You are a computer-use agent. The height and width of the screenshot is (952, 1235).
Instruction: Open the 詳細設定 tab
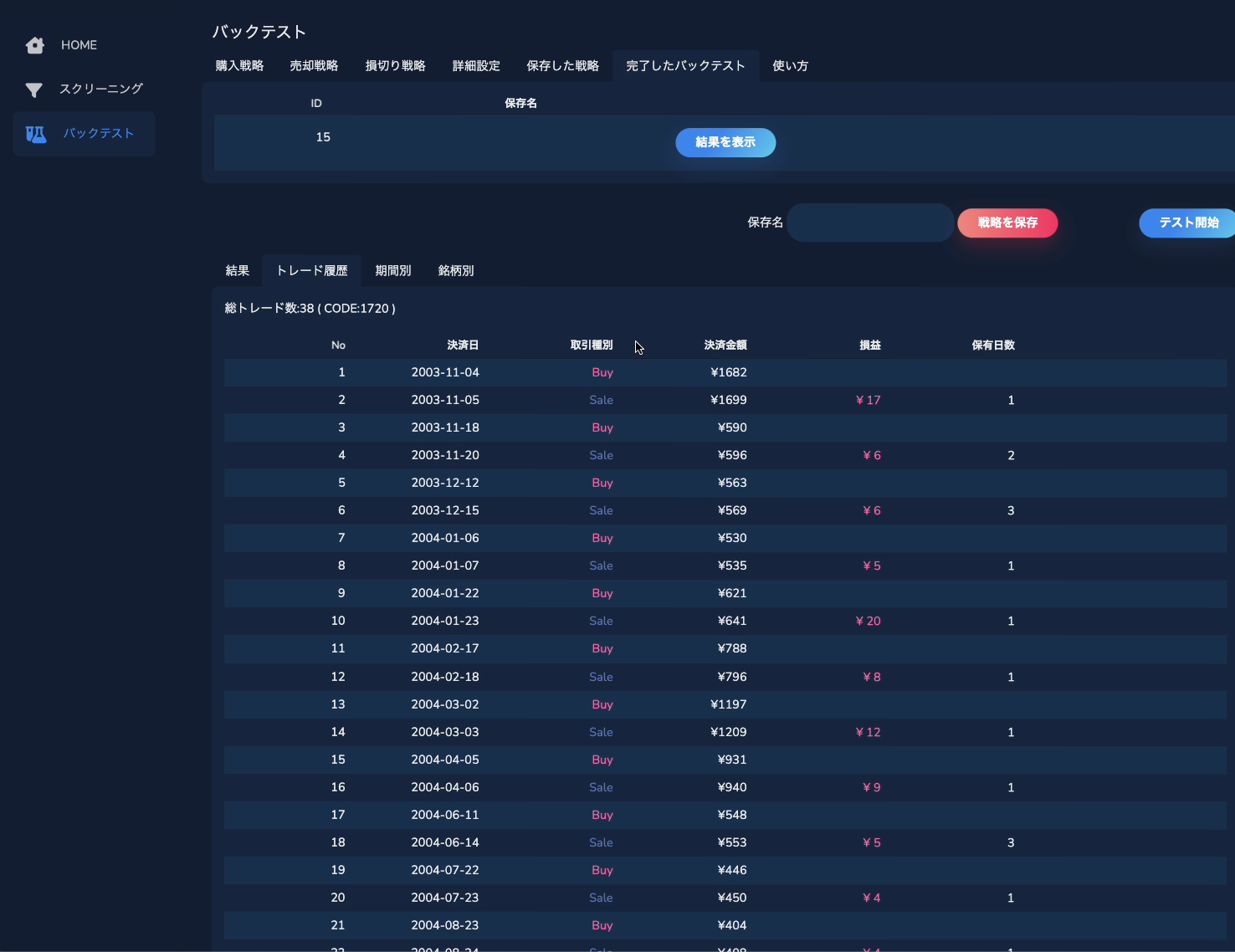(476, 66)
